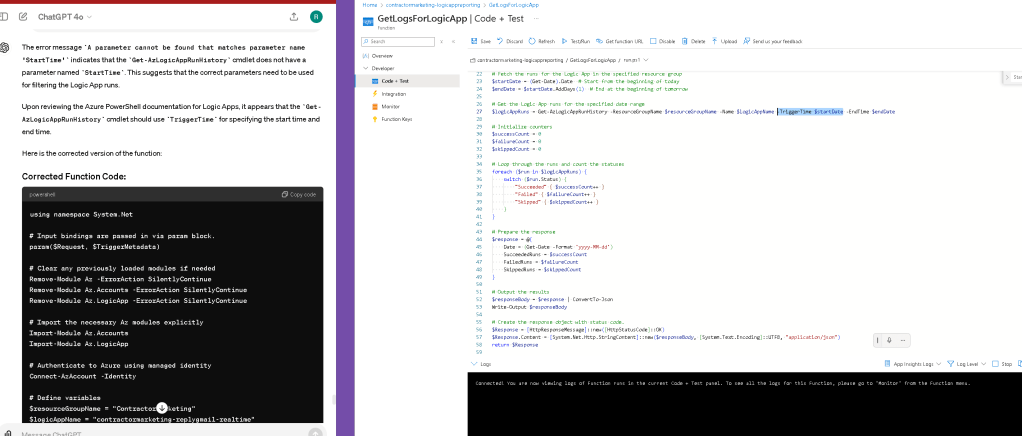The image size is (1022, 436).
Task: Open the App Insights Logs dropdown
Action: click(x=913, y=364)
